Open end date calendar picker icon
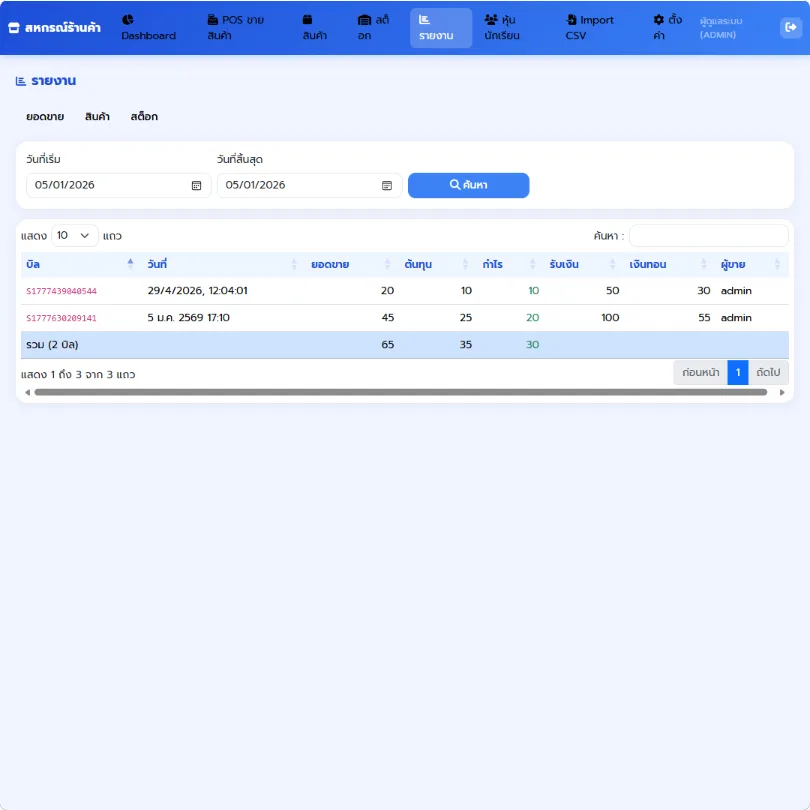The image size is (810, 810). [387, 185]
